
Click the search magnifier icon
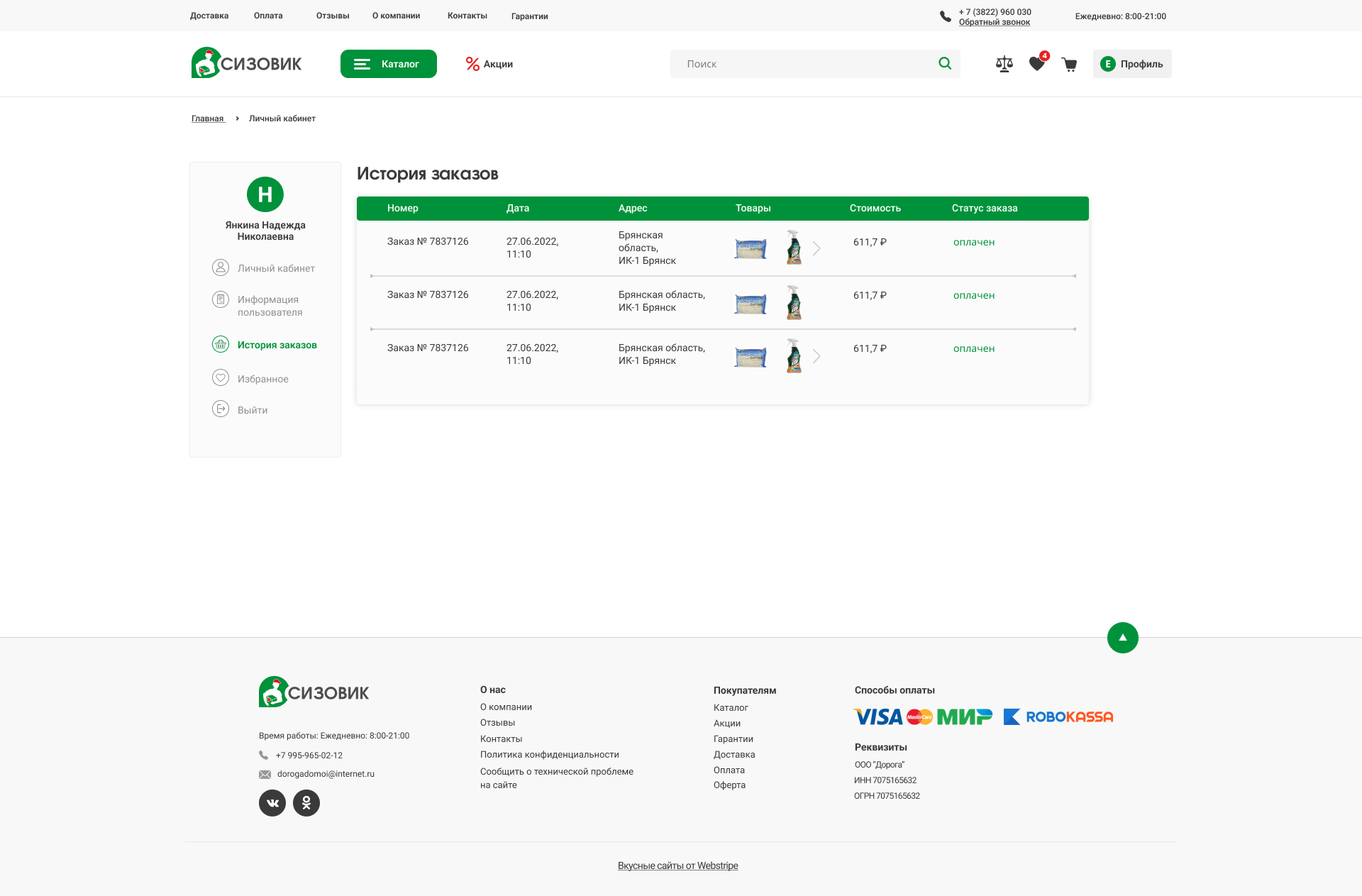point(945,64)
